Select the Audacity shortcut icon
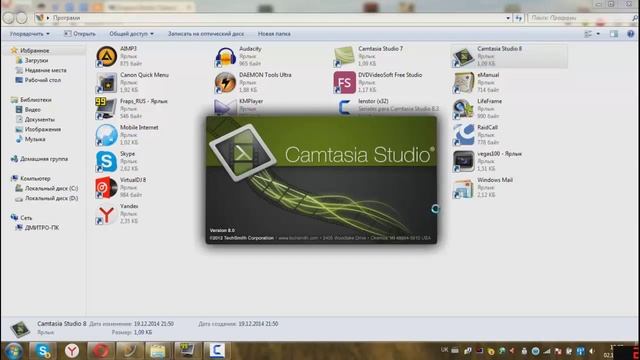640x360 pixels. (225, 56)
